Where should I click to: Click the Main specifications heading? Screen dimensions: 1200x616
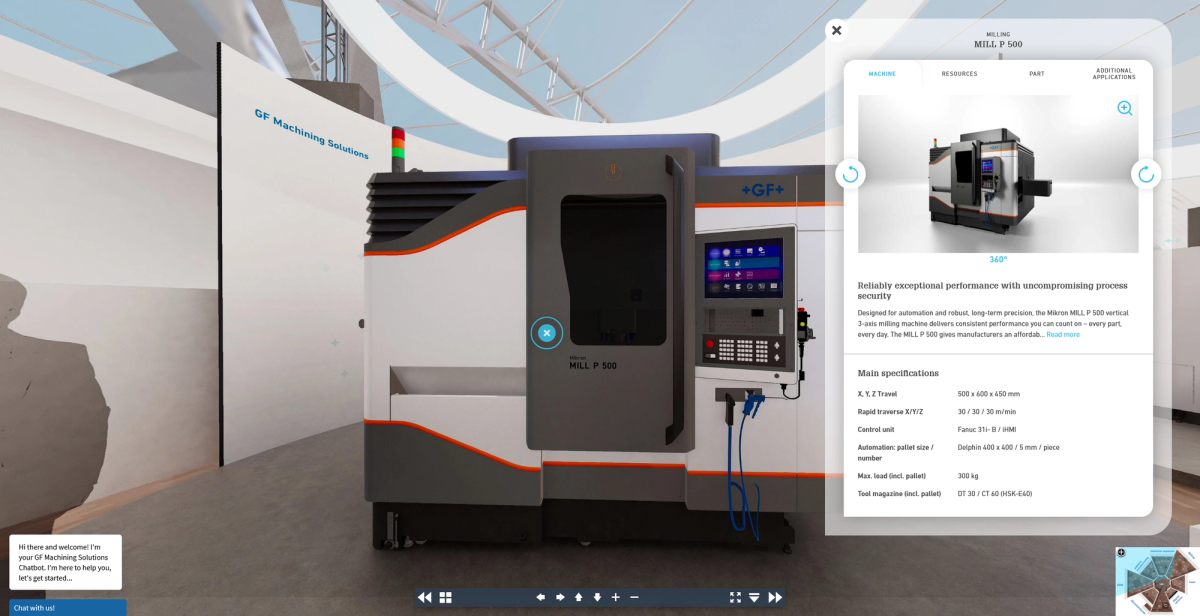(898, 373)
